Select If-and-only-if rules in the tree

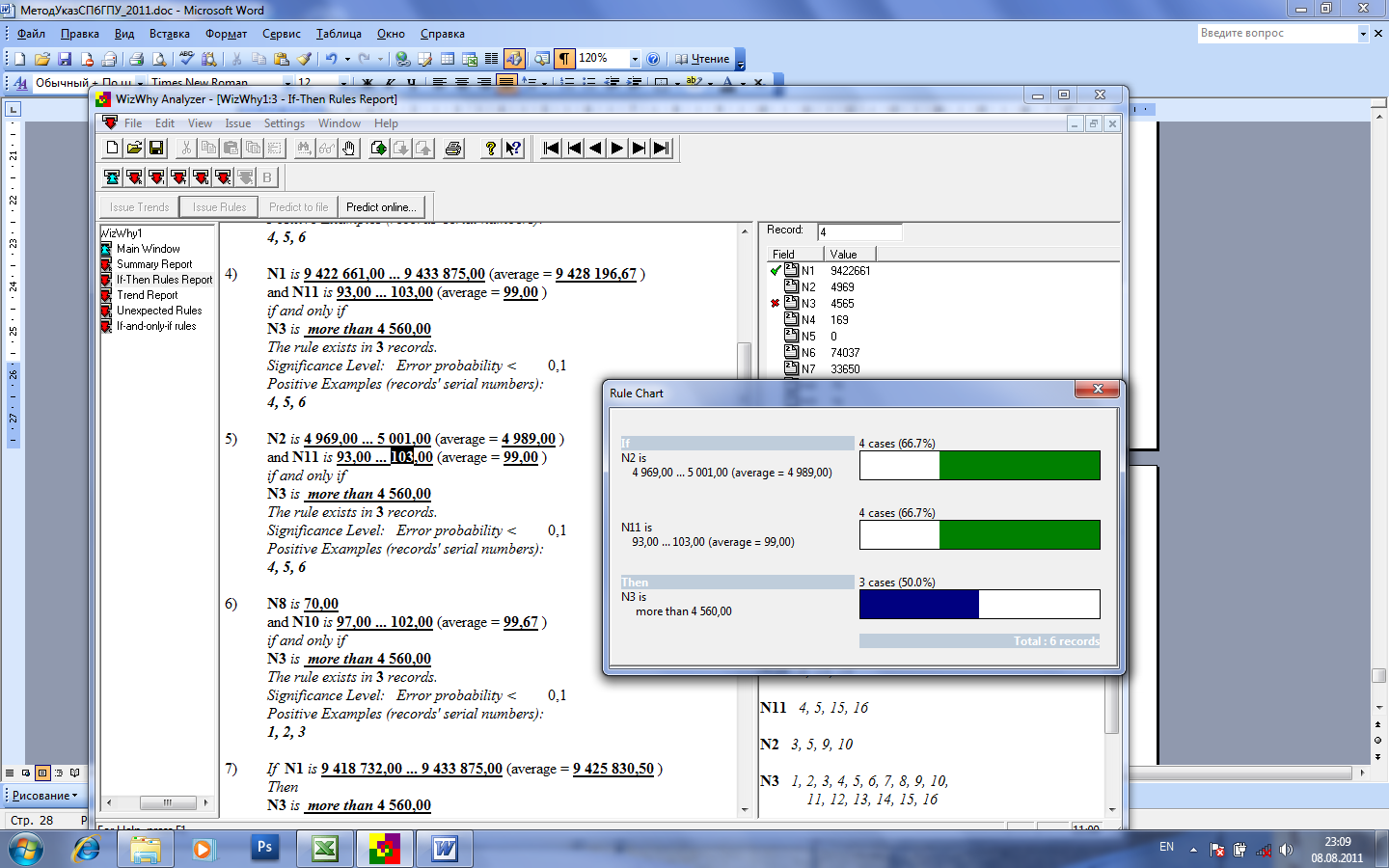pyautogui.click(x=156, y=326)
